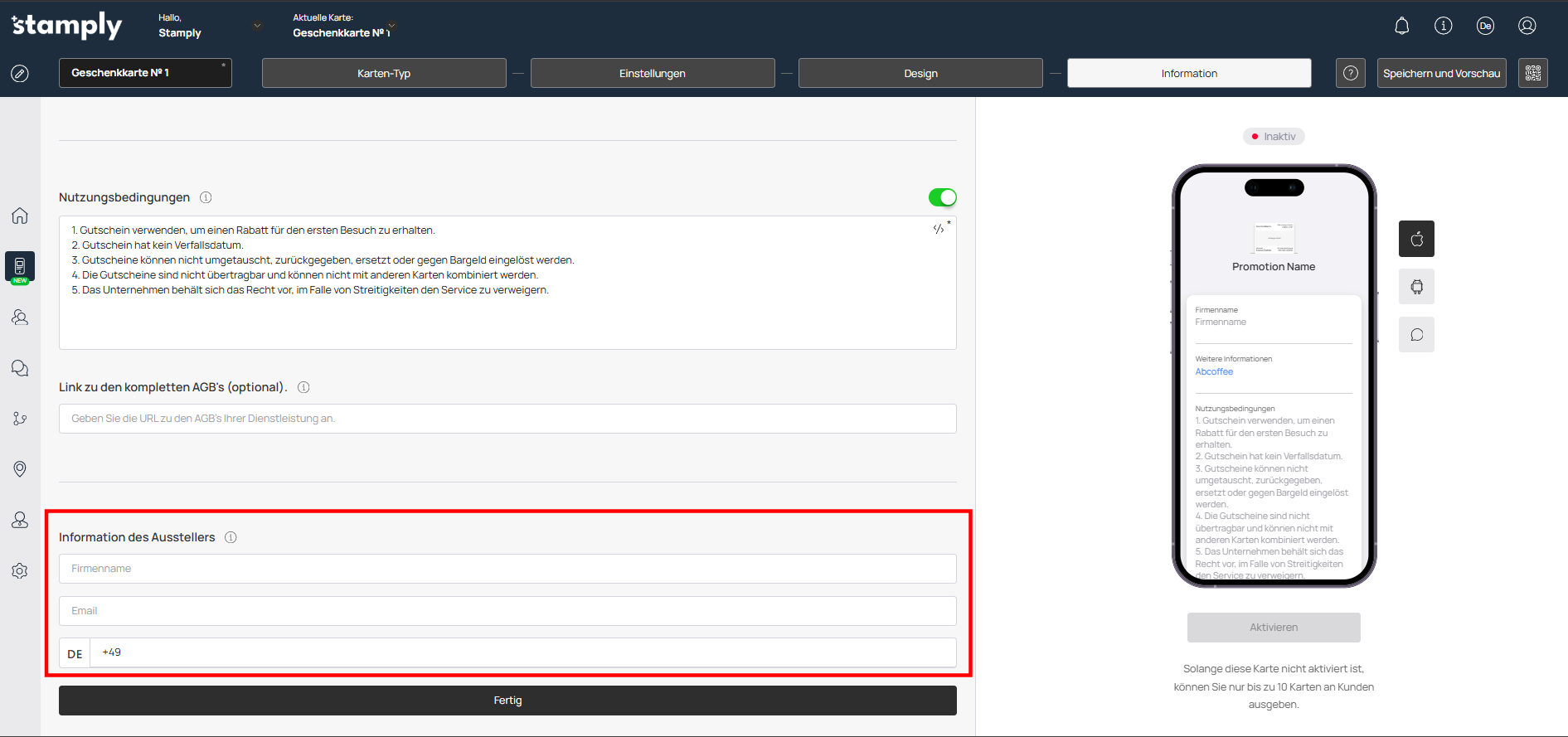
Task: Open the settings gear in sidebar
Action: click(20, 571)
